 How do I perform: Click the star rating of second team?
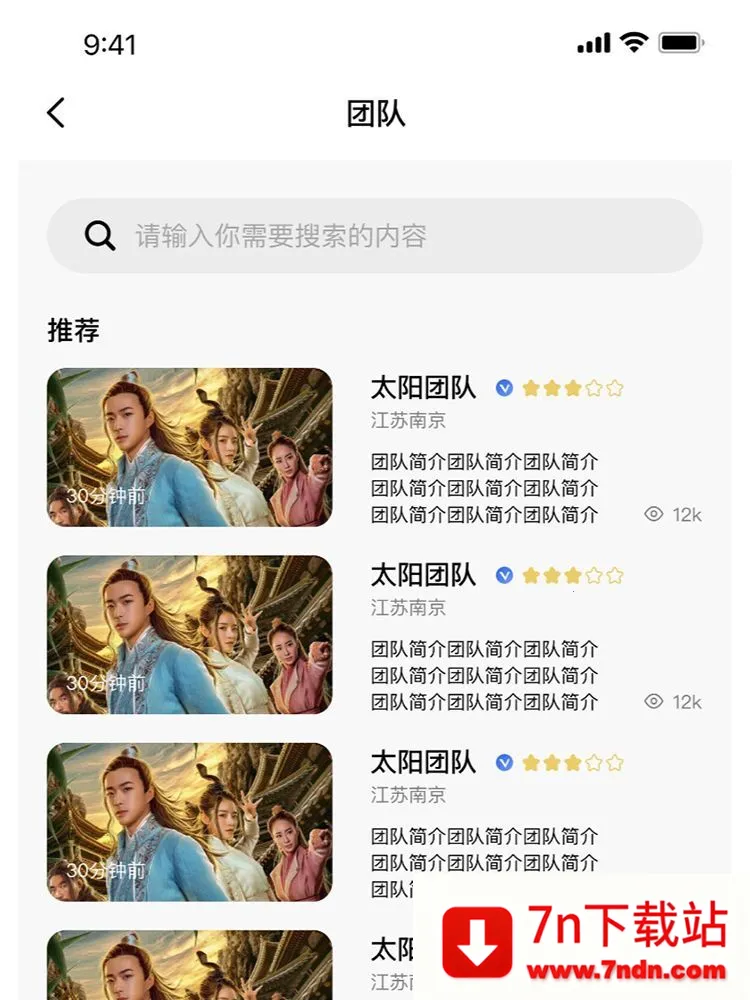[x=572, y=575]
